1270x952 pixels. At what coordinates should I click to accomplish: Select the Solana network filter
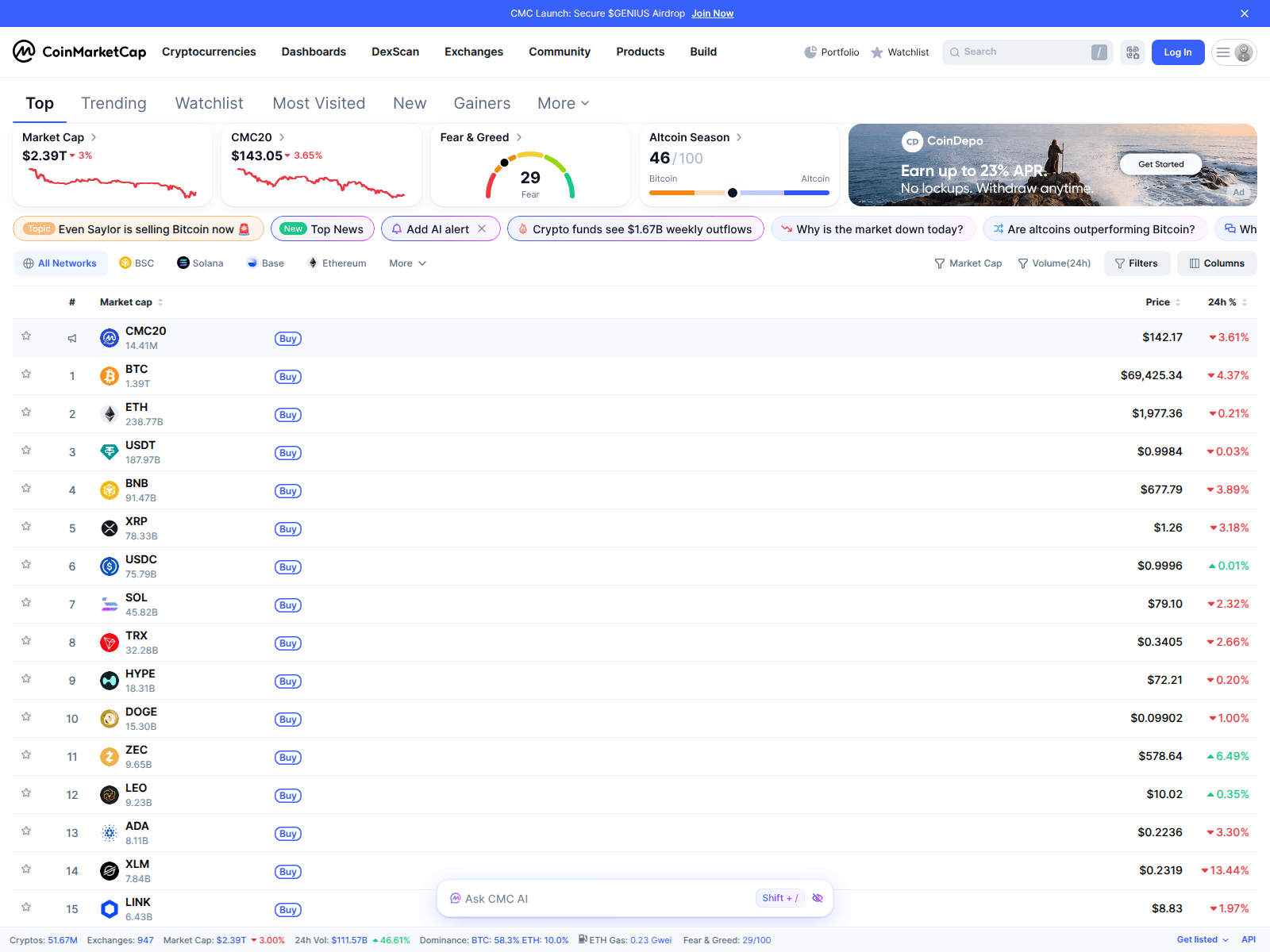click(x=200, y=263)
